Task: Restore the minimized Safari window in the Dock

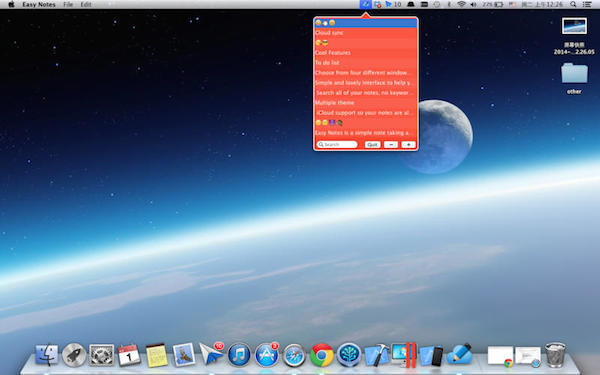Action: (x=528, y=356)
